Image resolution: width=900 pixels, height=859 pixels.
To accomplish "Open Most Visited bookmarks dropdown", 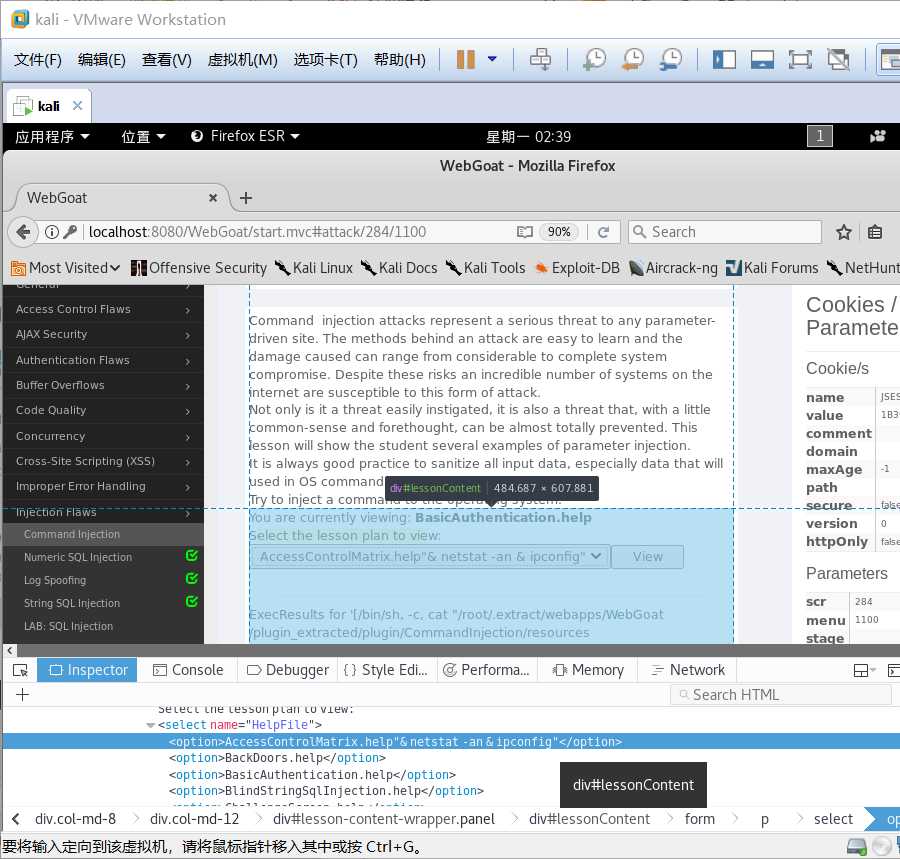I will tap(65, 268).
